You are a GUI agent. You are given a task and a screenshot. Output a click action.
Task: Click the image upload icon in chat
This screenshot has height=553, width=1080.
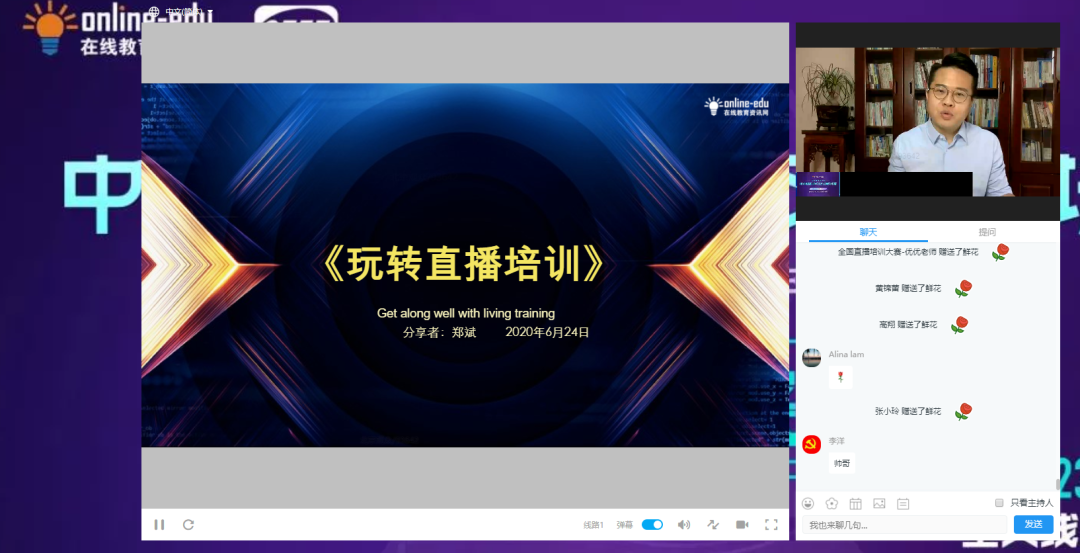tap(879, 503)
